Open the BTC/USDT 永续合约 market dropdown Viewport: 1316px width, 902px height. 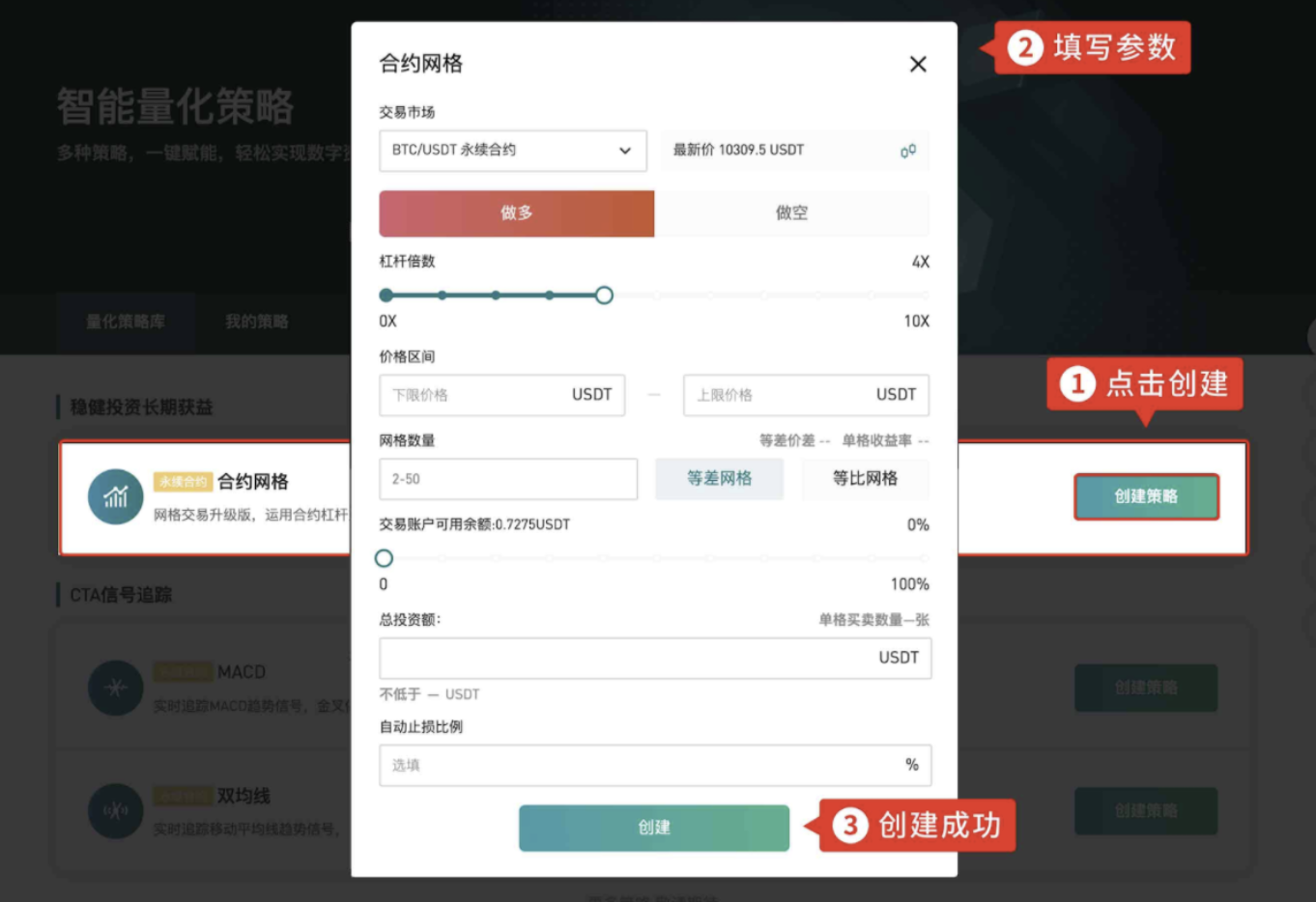tap(512, 151)
